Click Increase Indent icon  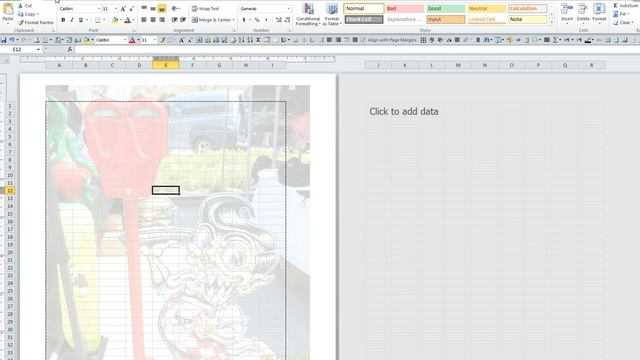[x=183, y=20]
